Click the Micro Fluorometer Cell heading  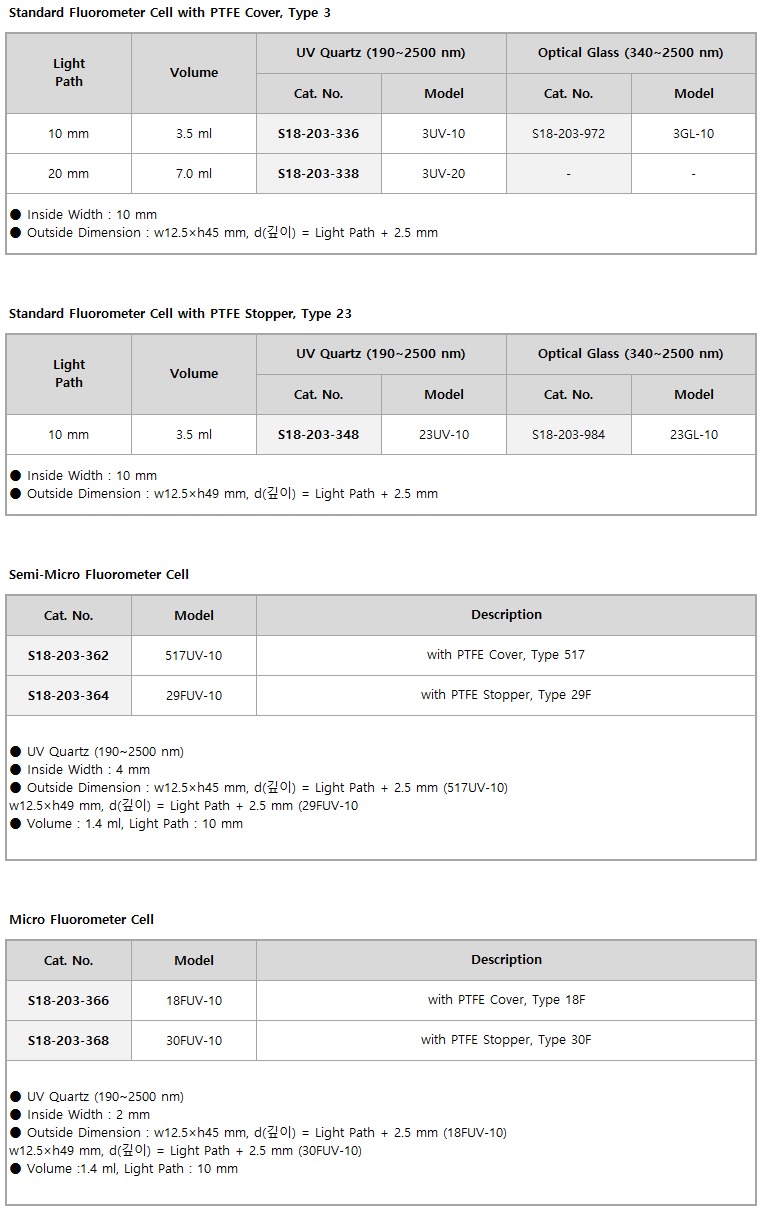point(82,919)
